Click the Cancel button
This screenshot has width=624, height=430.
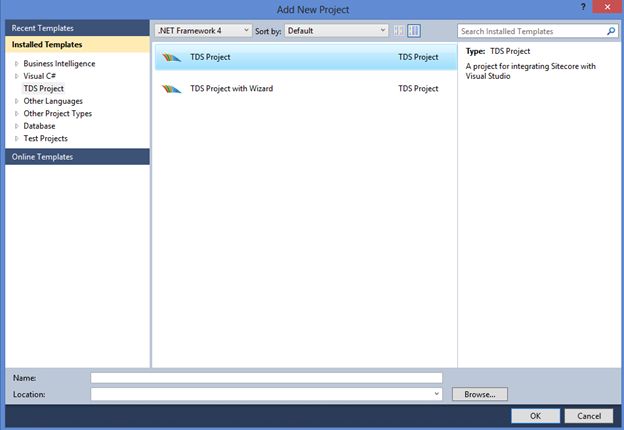coord(589,416)
